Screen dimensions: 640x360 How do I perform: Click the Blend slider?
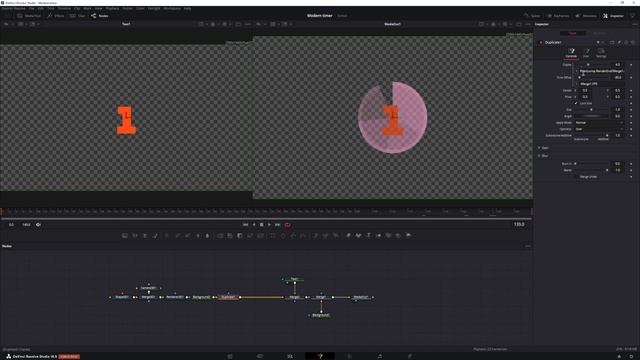591,170
